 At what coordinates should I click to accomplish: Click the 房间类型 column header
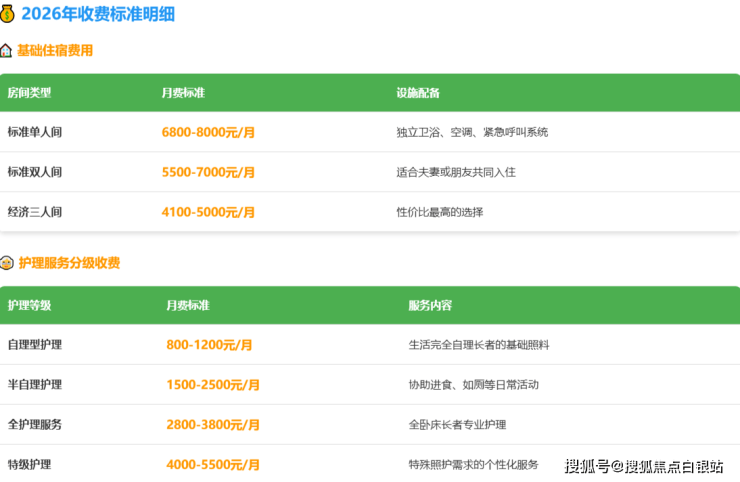29,93
